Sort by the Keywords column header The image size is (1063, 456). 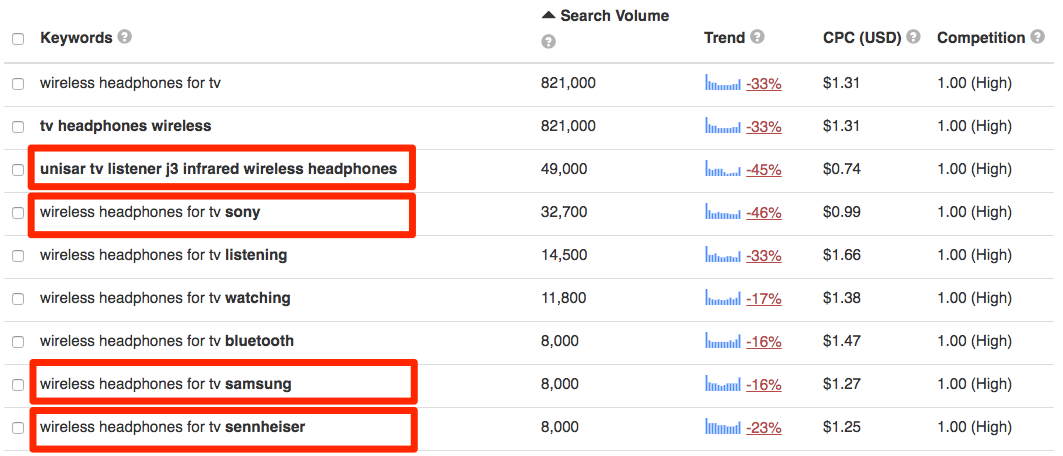click(x=76, y=38)
